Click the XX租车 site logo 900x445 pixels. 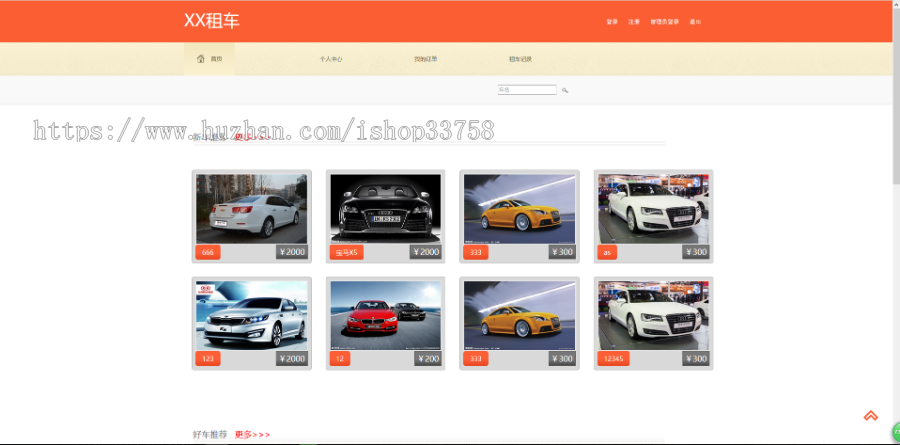[x=211, y=21]
